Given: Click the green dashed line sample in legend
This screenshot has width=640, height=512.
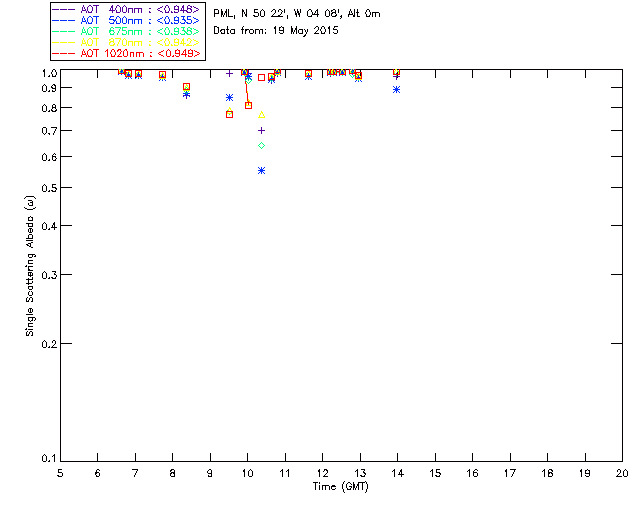Looking at the screenshot, I should coord(64,31).
